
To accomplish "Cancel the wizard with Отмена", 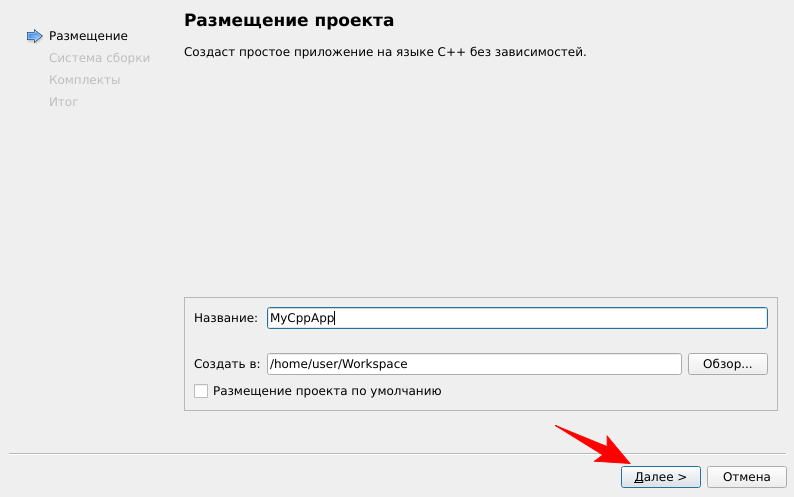I will (x=746, y=477).
